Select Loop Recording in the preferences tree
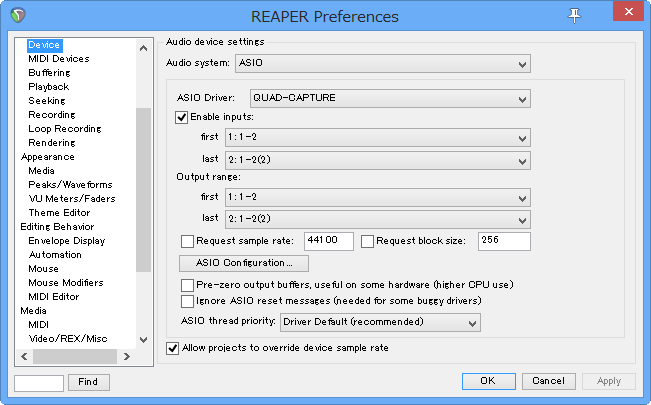The image size is (651, 405). point(65,129)
